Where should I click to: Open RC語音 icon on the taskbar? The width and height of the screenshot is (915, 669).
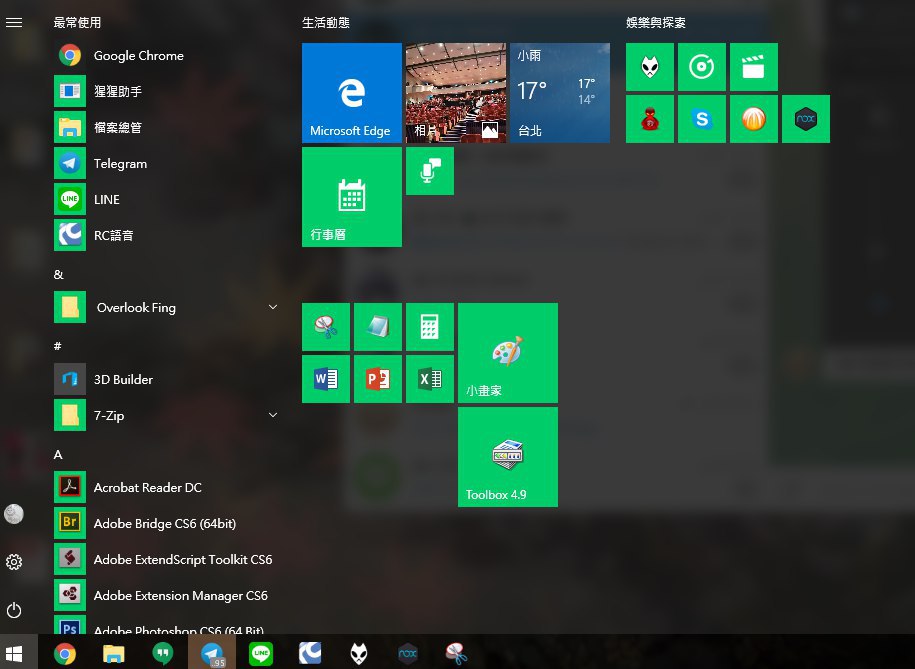[x=310, y=653]
